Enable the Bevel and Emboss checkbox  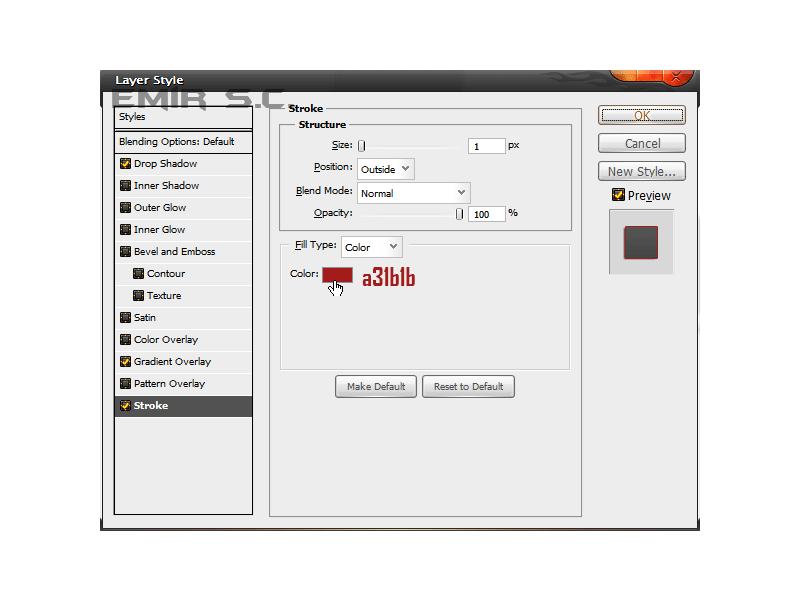125,252
